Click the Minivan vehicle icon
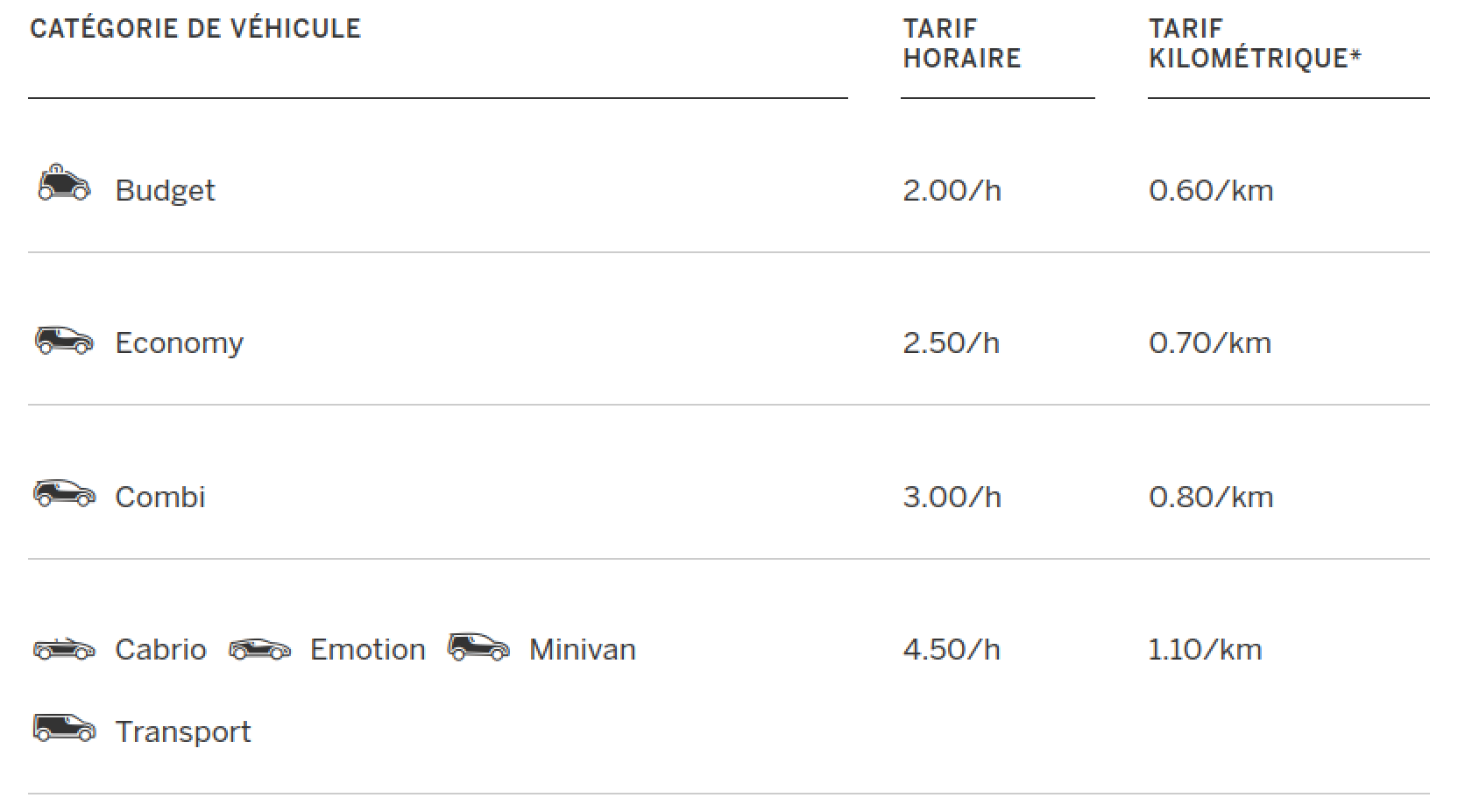 [478, 646]
